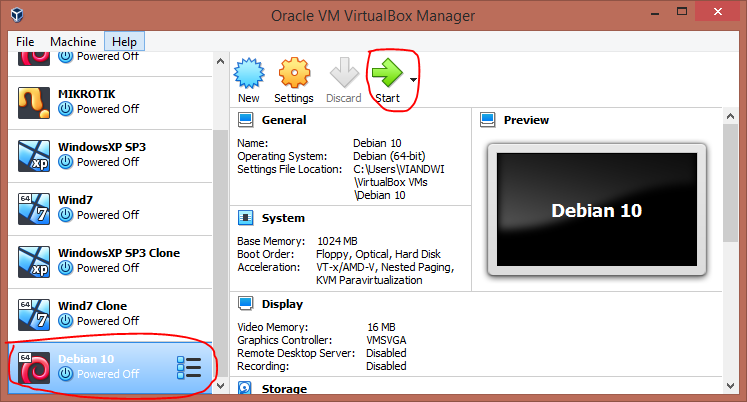Open the Start button dropdown arrow
Screen dimensions: 747x402
413,80
